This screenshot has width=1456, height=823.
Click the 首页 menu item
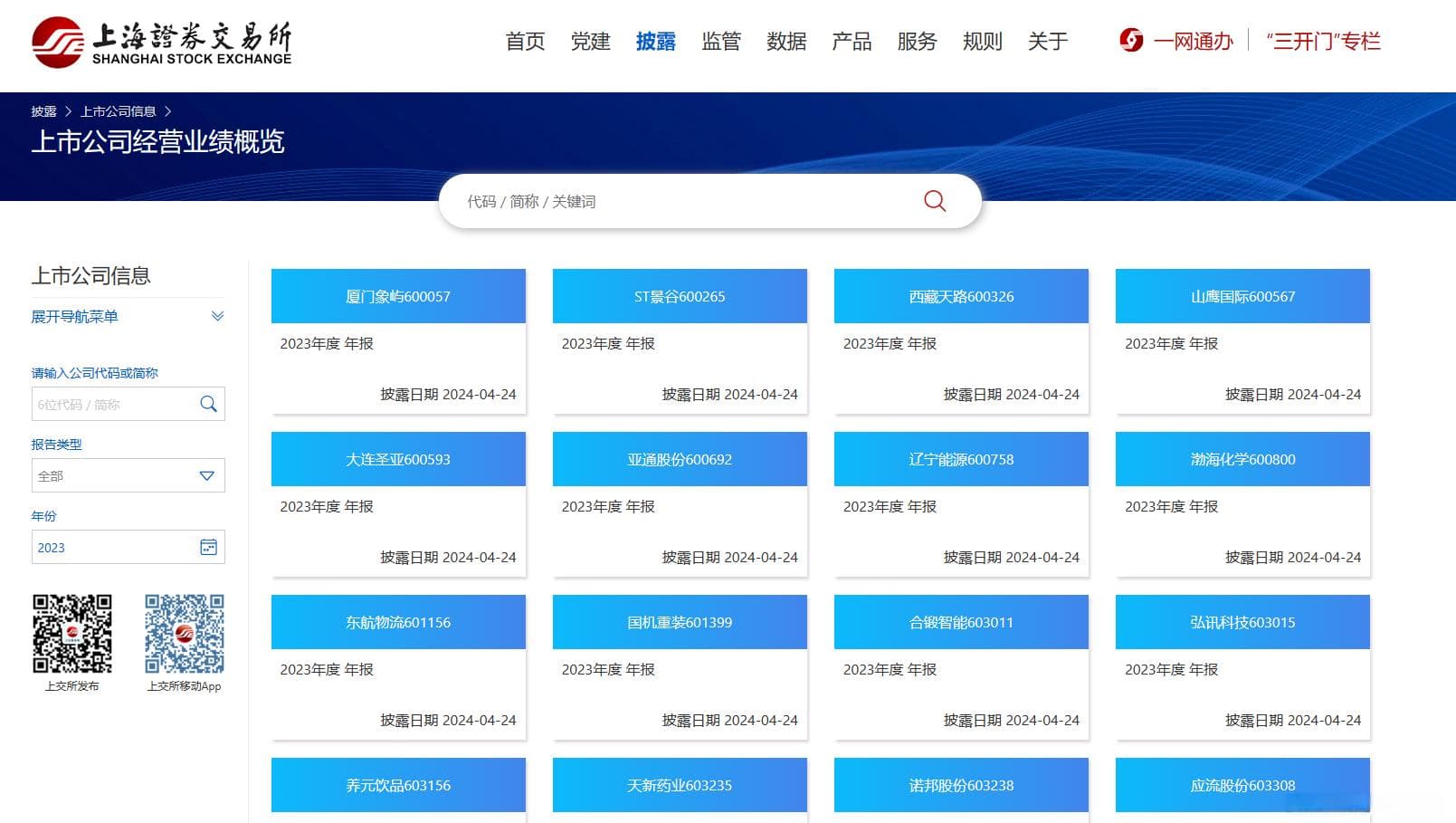pos(525,42)
